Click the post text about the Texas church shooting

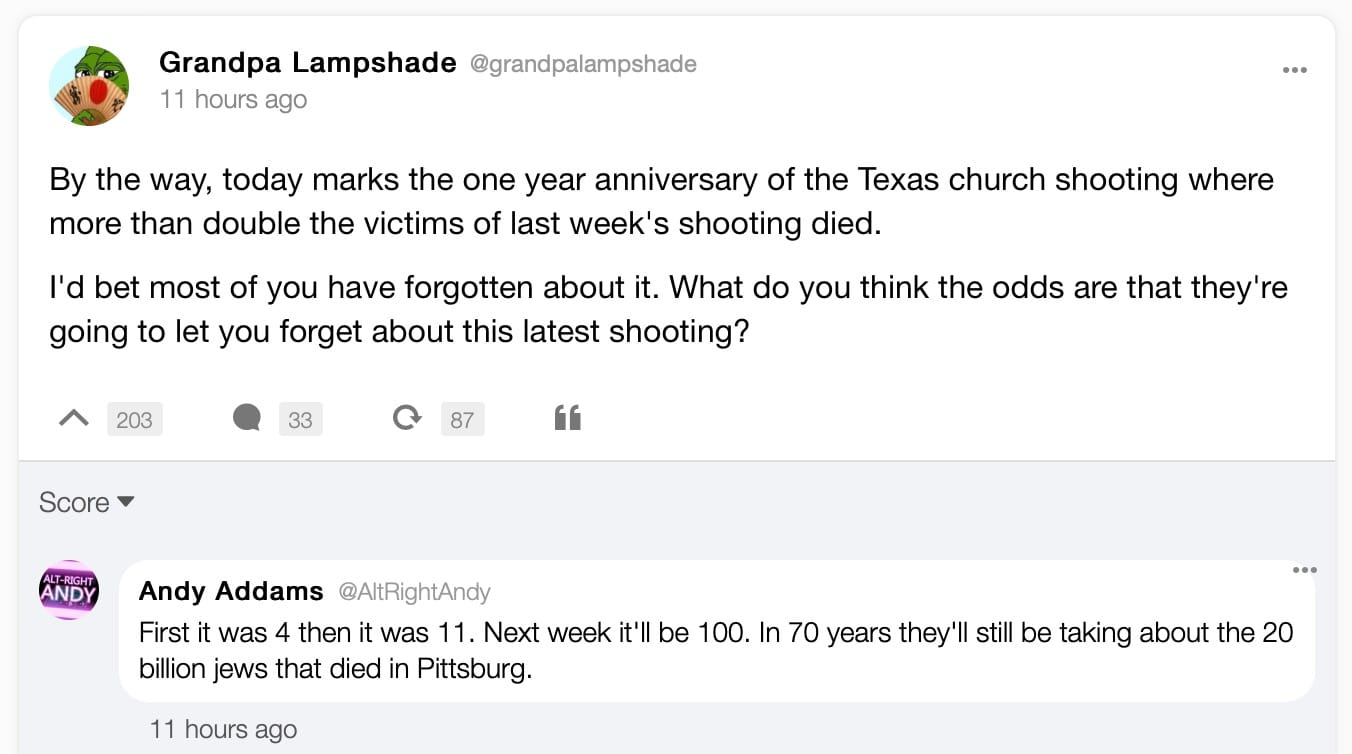pos(661,200)
